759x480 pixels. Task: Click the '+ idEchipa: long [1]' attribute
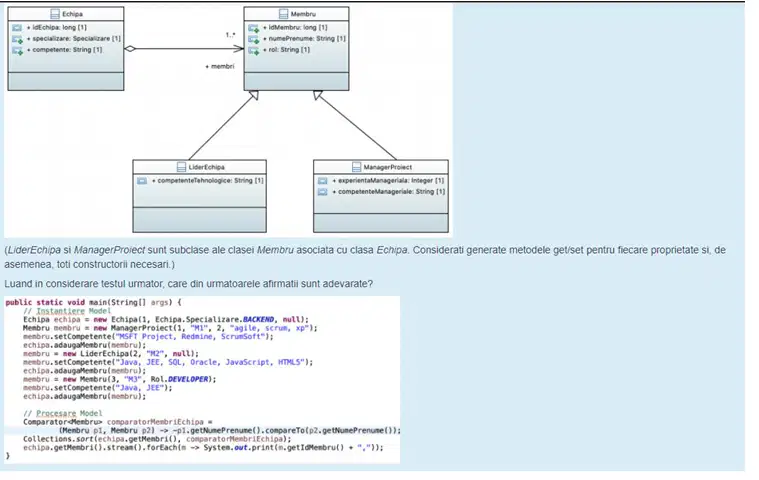[x=57, y=28]
